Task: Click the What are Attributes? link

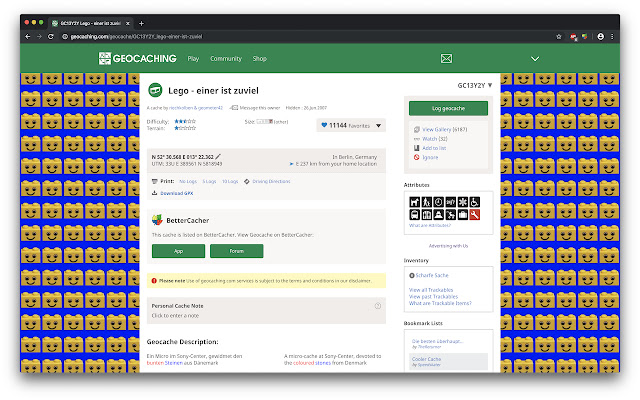Action: [x=430, y=225]
